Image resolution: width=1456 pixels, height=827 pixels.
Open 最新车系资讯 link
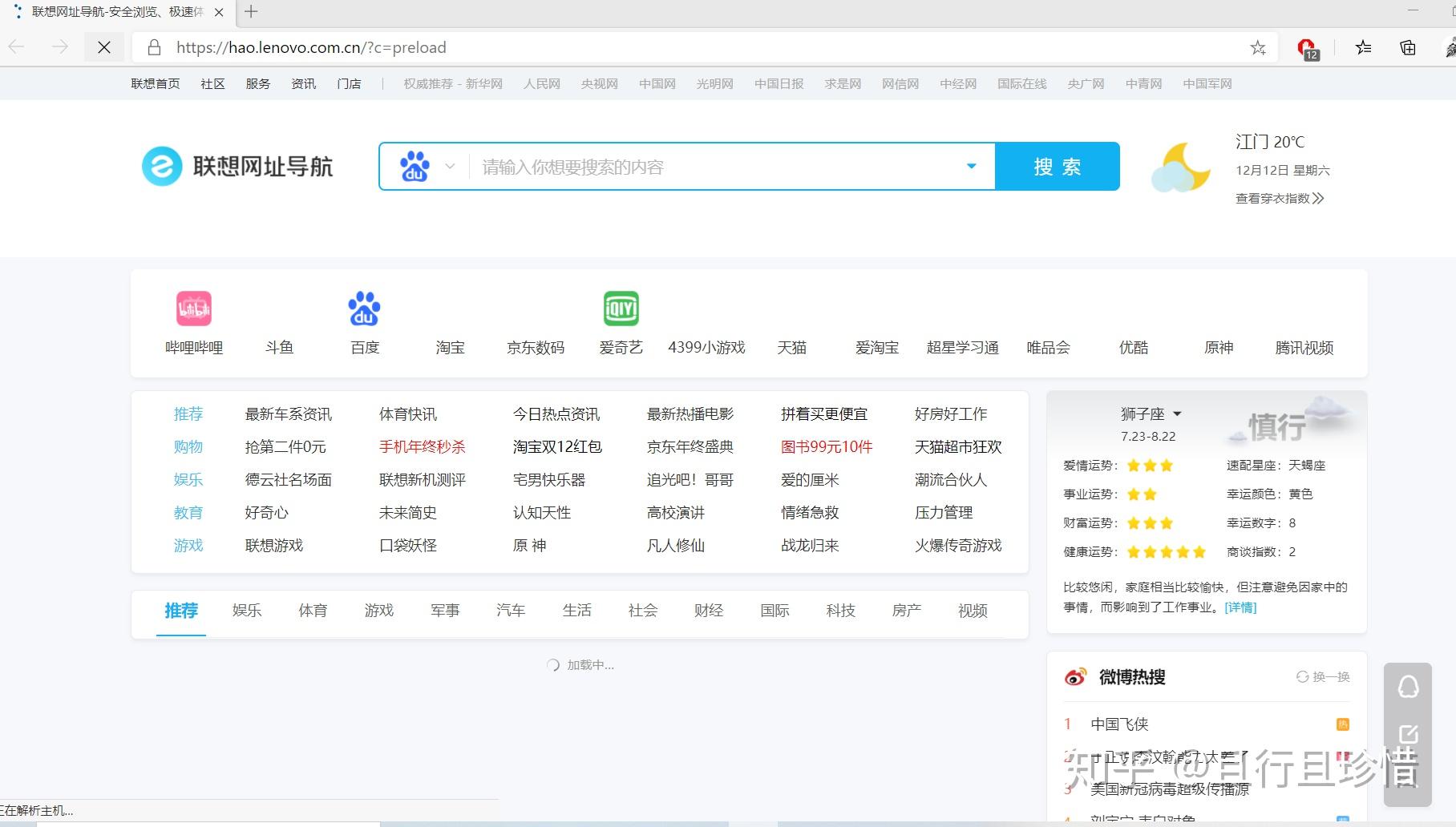pyautogui.click(x=288, y=413)
